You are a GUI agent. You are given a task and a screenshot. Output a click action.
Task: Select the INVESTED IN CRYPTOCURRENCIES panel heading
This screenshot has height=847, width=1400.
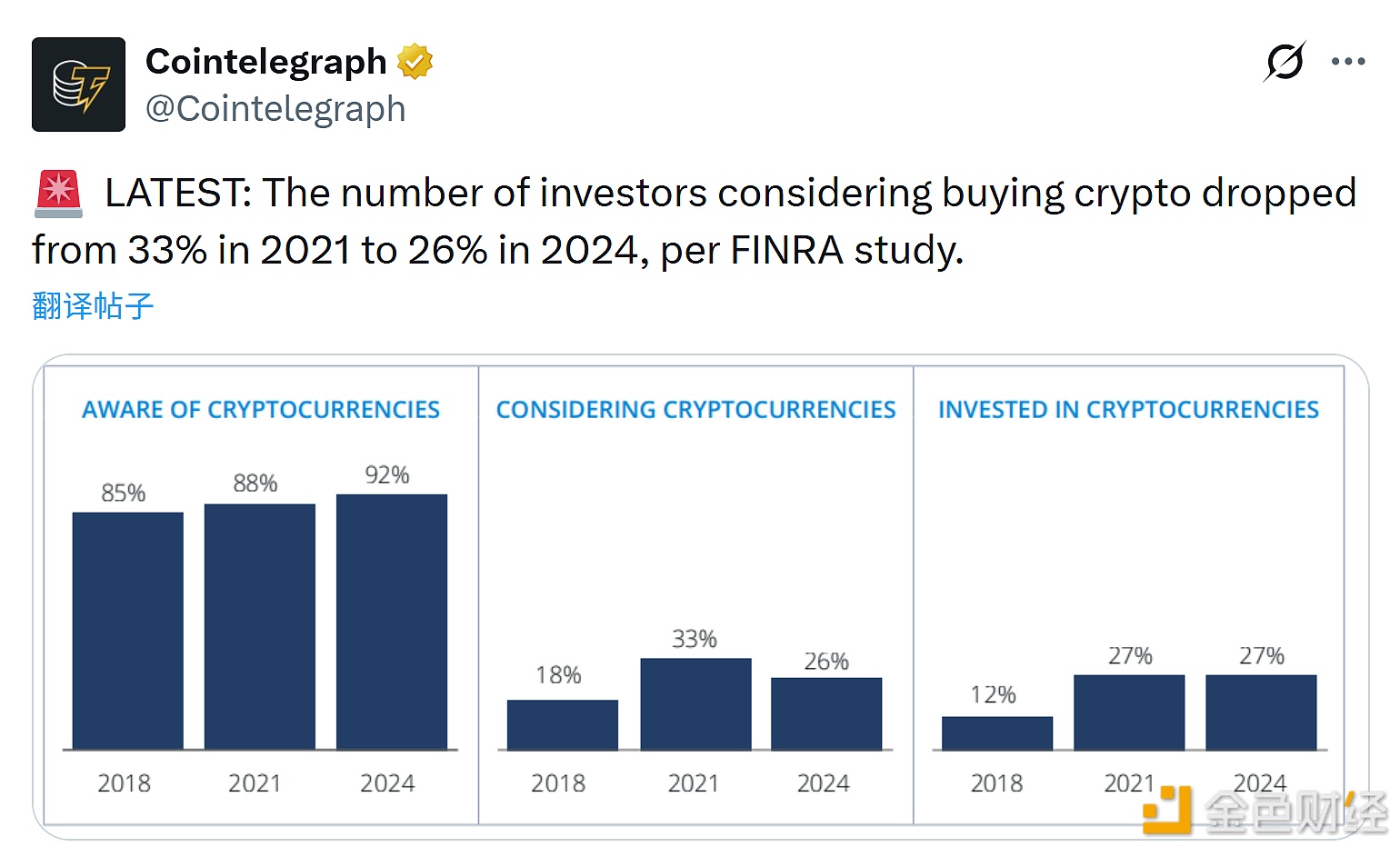(1129, 409)
